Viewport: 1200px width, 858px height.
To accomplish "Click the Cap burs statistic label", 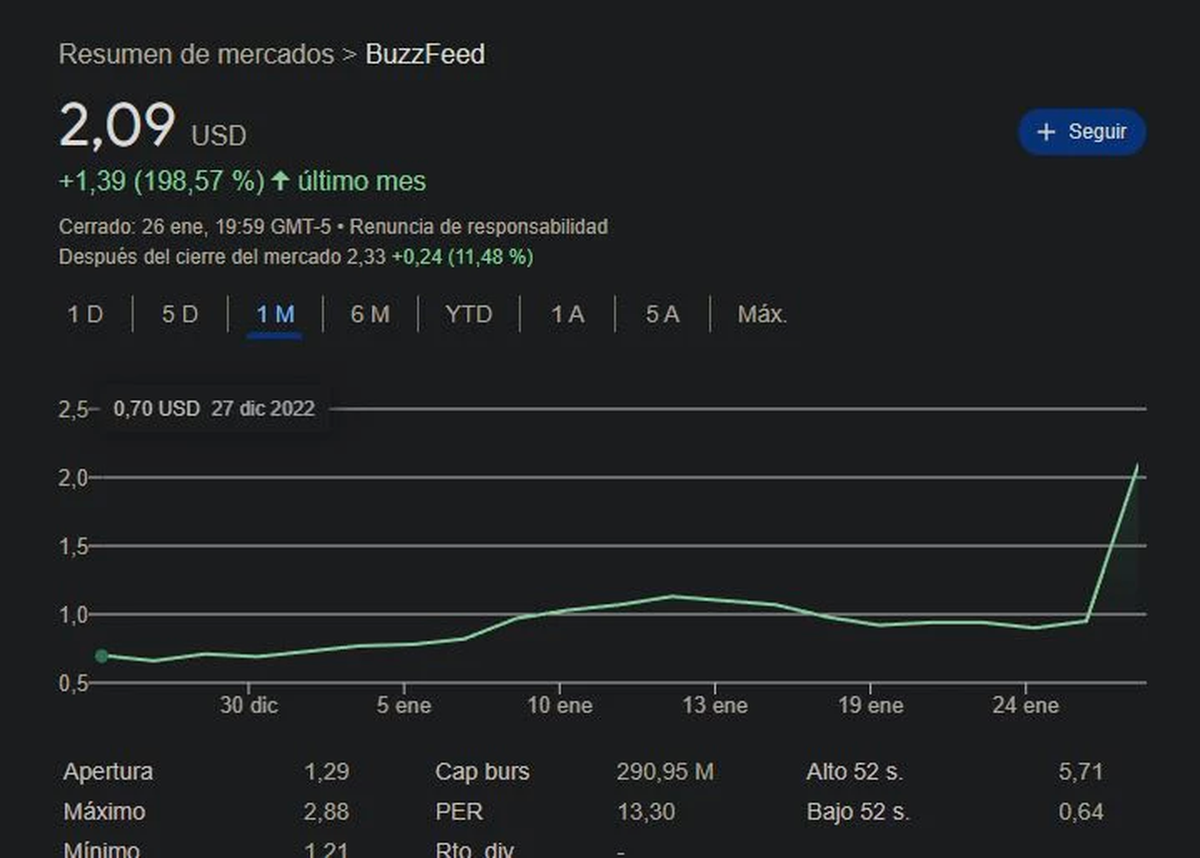I will [x=482, y=772].
